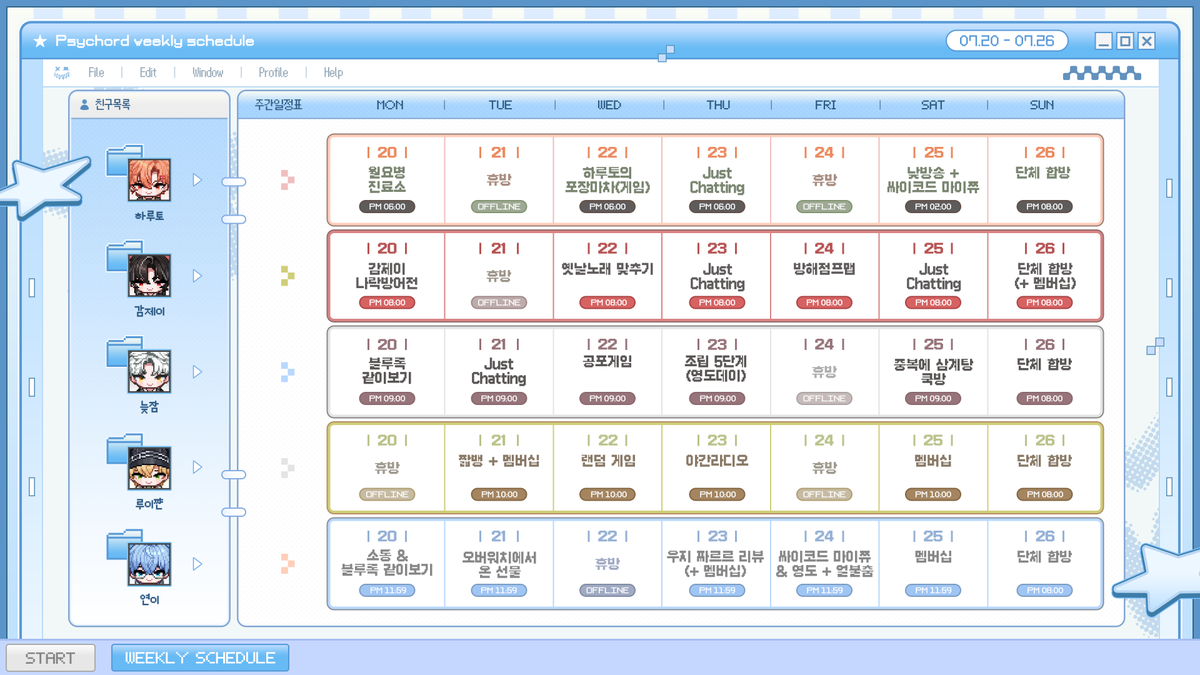Click the OFFLINE badge on 감제이's Tuesday
This screenshot has width=1200, height=675.
[x=499, y=303]
